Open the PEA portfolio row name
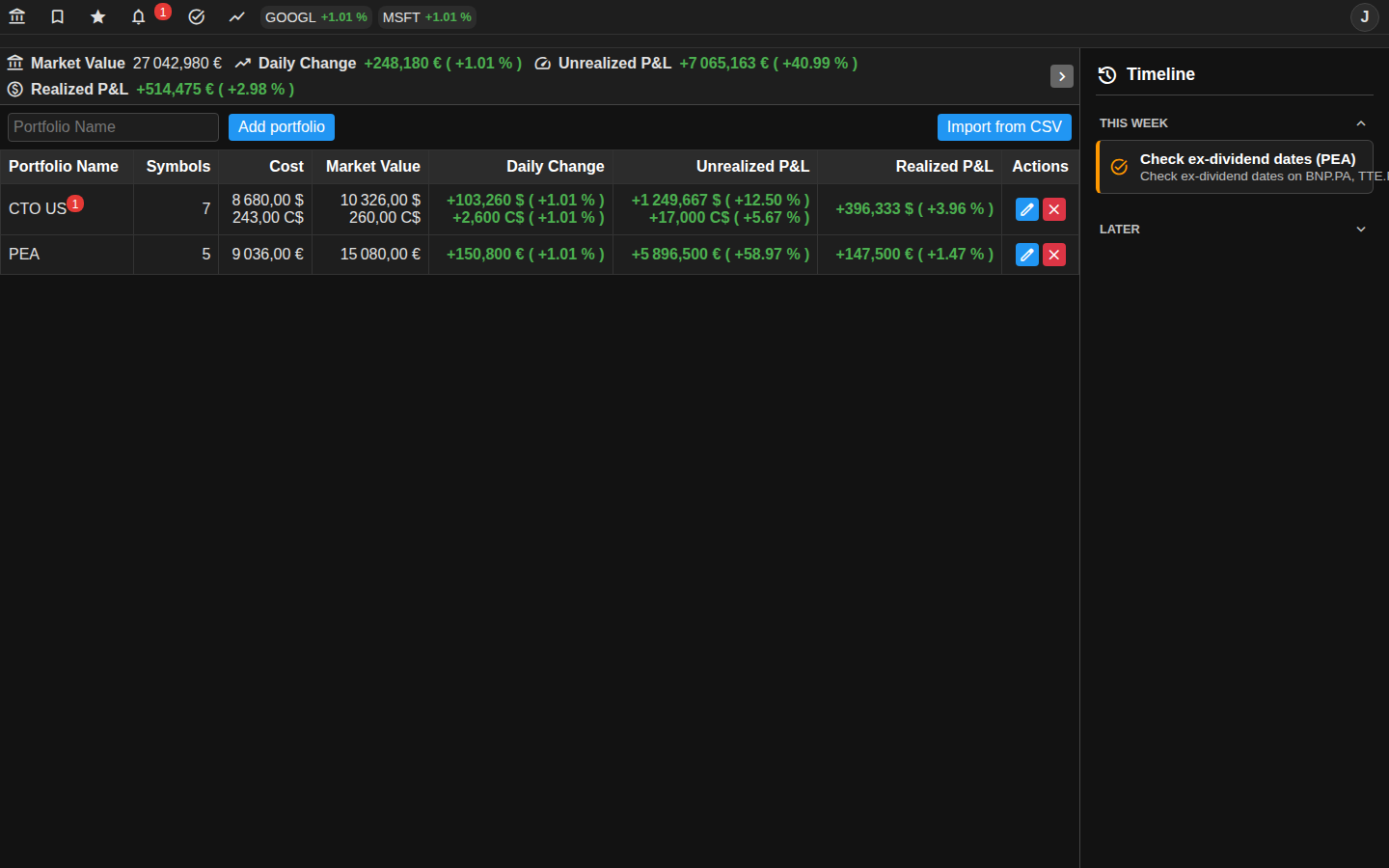This screenshot has height=868, width=1389. 24,255
